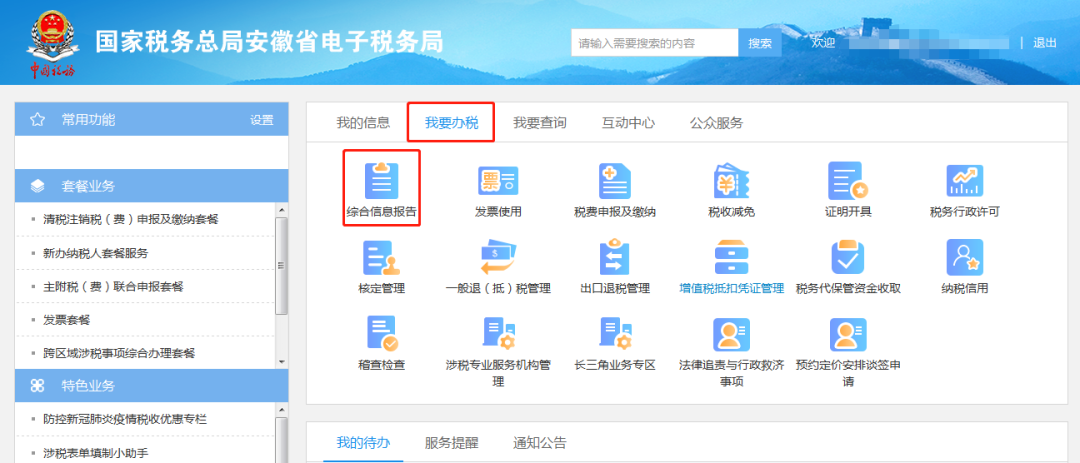1080x463 pixels.
Task: Open the 税务行政许可 icon
Action: coord(964,182)
